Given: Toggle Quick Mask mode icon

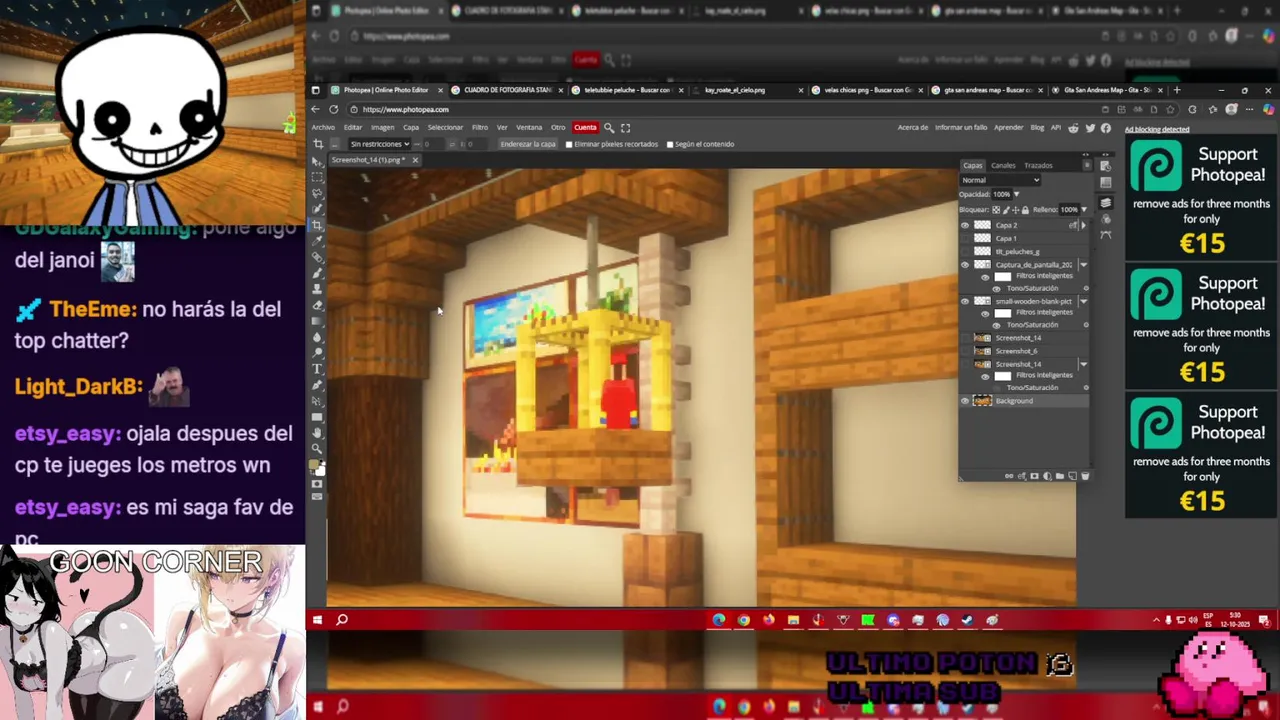Looking at the screenshot, I should [318, 482].
